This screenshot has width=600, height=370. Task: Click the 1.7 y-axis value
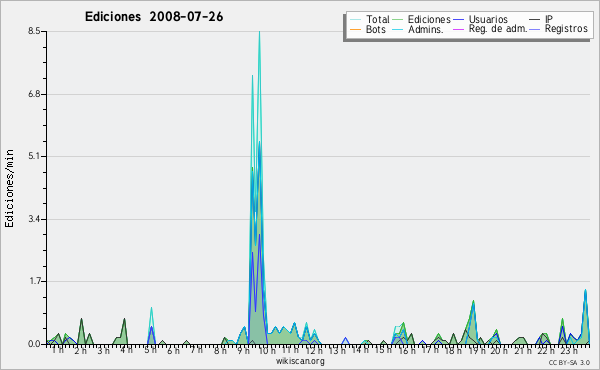[34, 282]
